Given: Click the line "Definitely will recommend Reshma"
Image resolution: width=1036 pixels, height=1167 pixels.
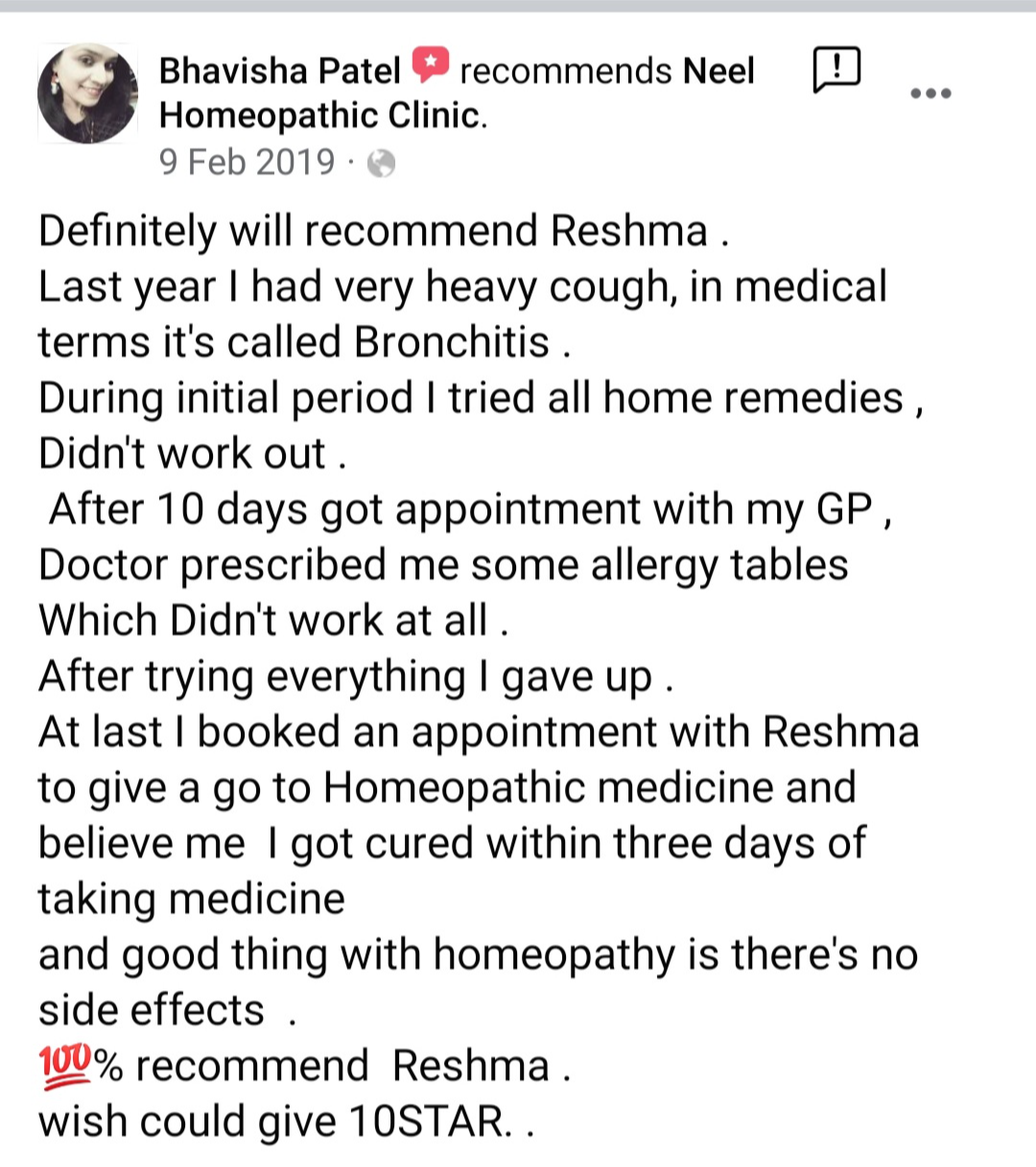Looking at the screenshot, I should coord(383,231).
